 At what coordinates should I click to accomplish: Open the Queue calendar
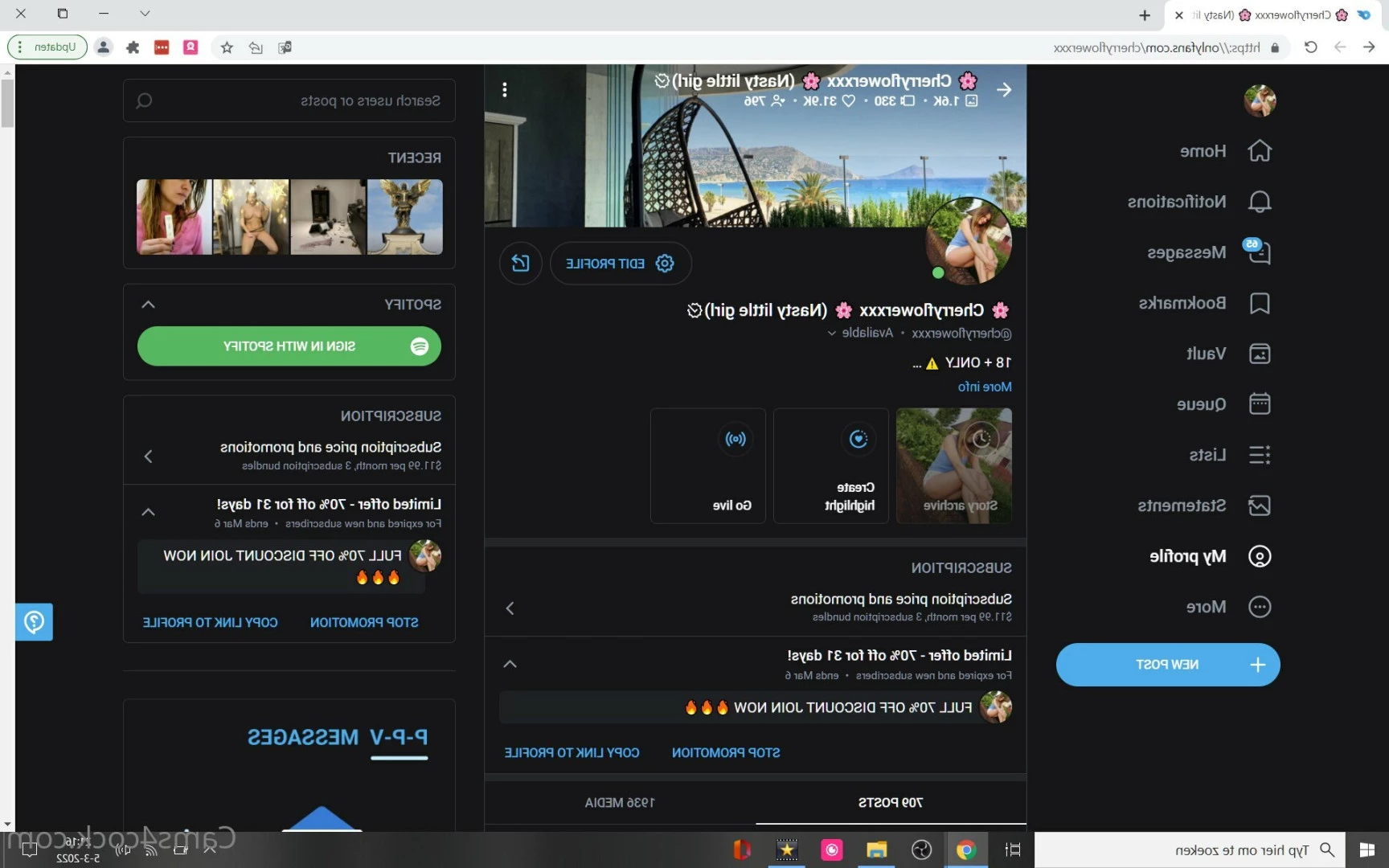pos(1223,404)
